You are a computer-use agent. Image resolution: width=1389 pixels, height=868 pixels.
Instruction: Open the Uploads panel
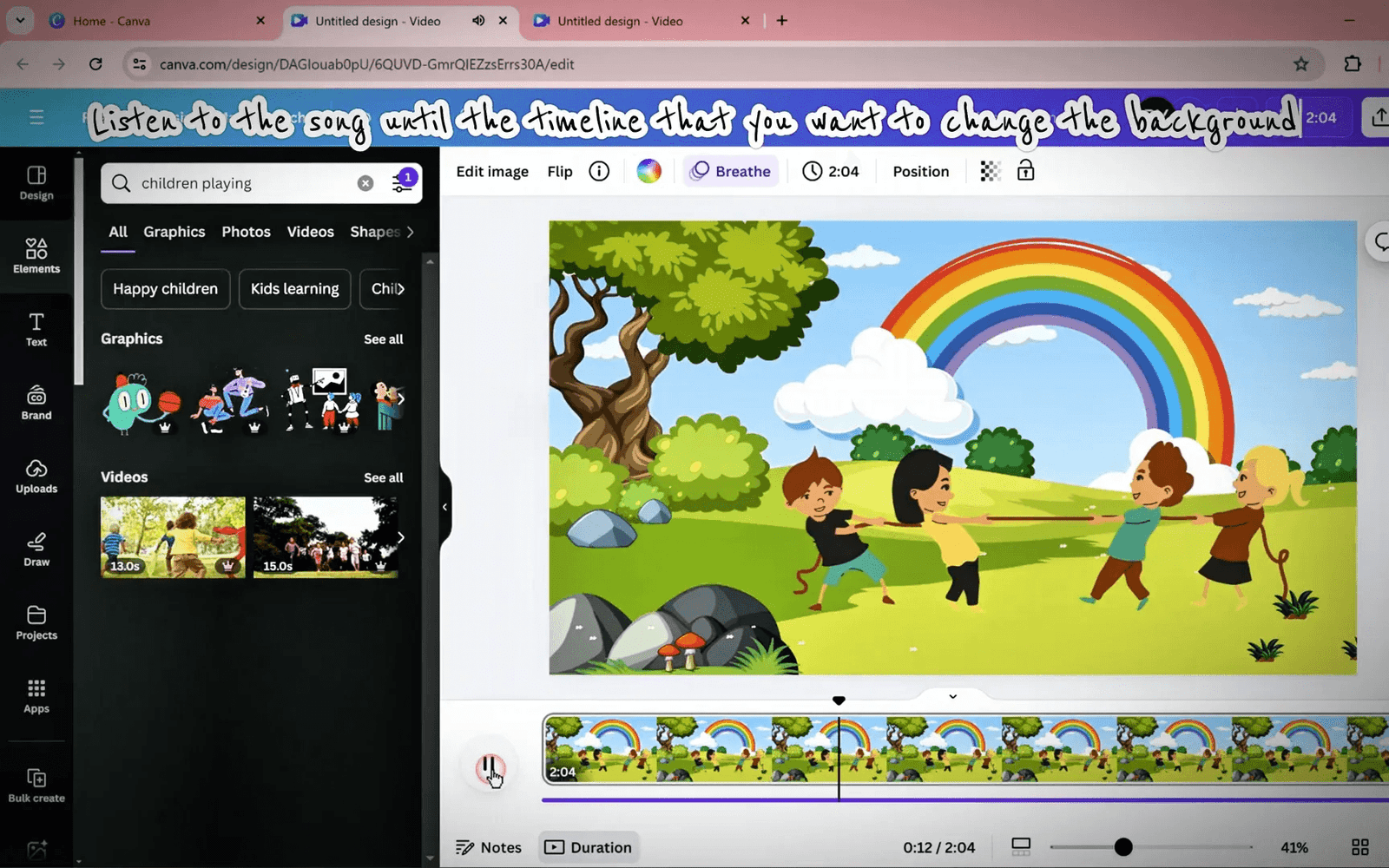36,477
